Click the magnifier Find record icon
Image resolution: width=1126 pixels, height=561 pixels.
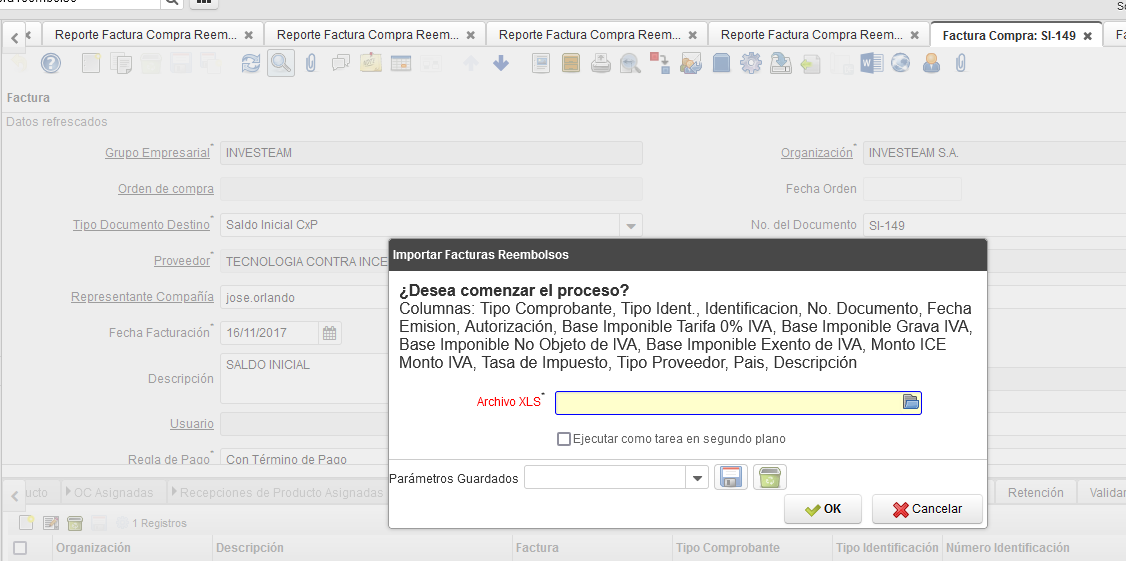[280, 64]
